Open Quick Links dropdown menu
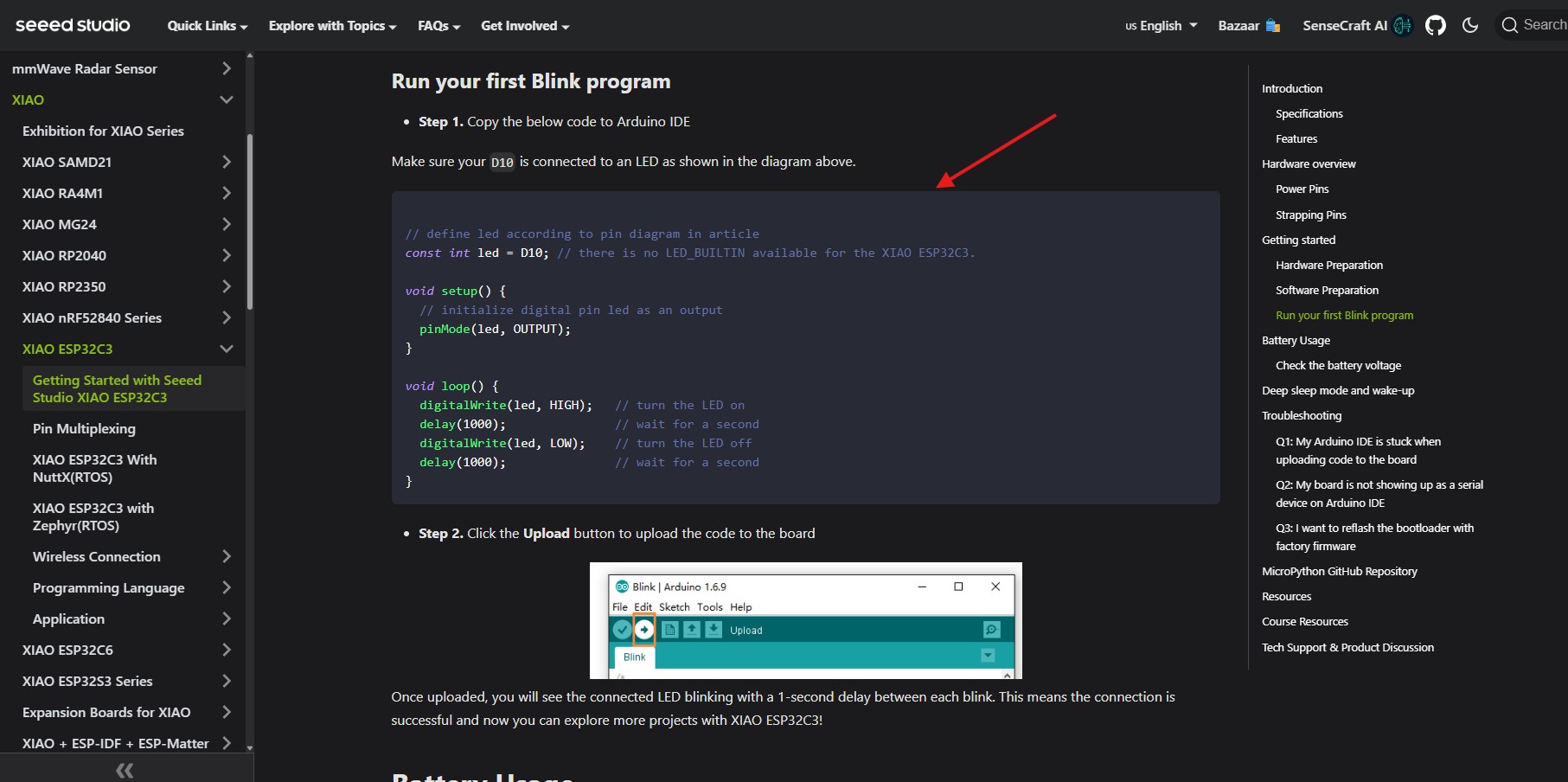Screen dimensions: 1568x782 coord(208,26)
